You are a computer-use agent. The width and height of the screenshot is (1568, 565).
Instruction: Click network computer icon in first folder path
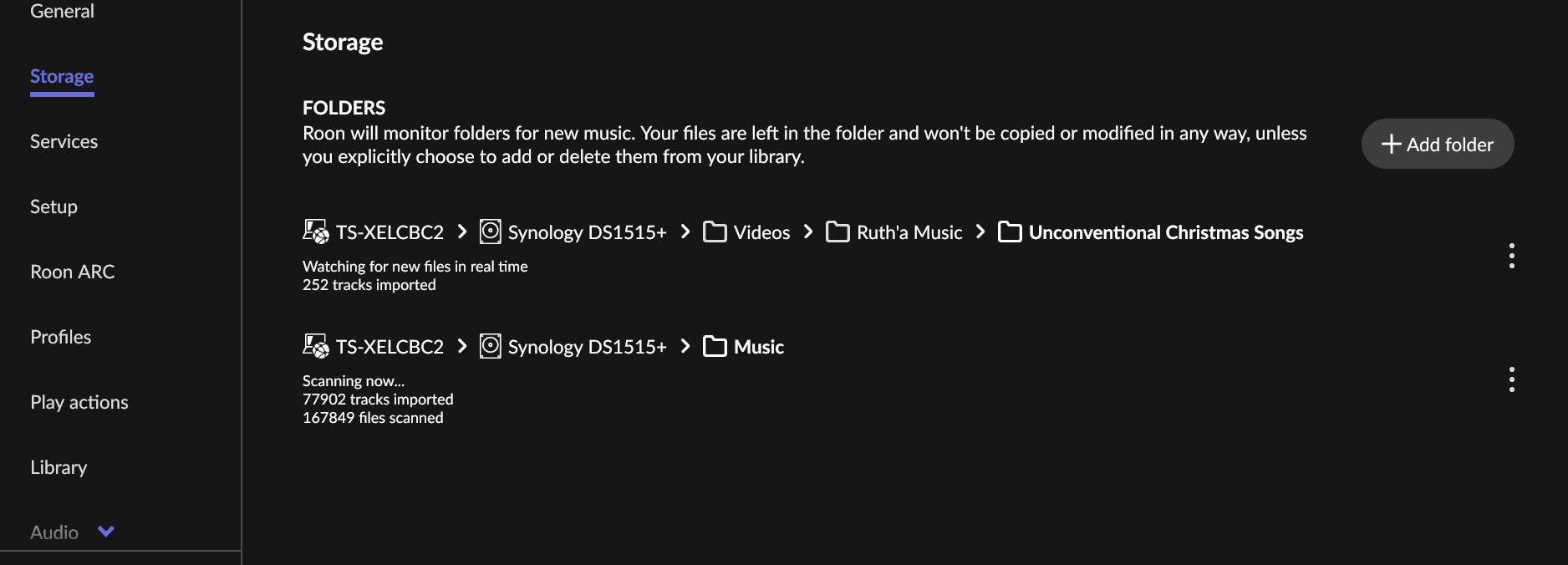(315, 232)
